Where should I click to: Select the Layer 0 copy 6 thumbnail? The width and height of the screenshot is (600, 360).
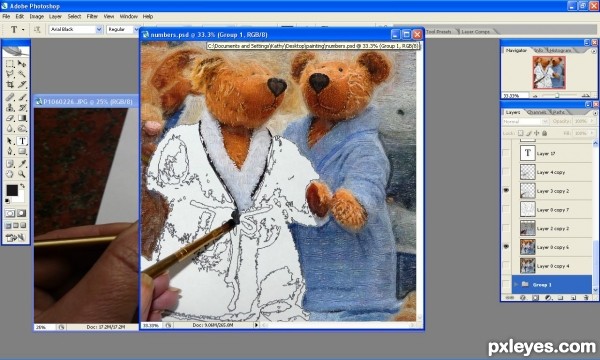527,247
